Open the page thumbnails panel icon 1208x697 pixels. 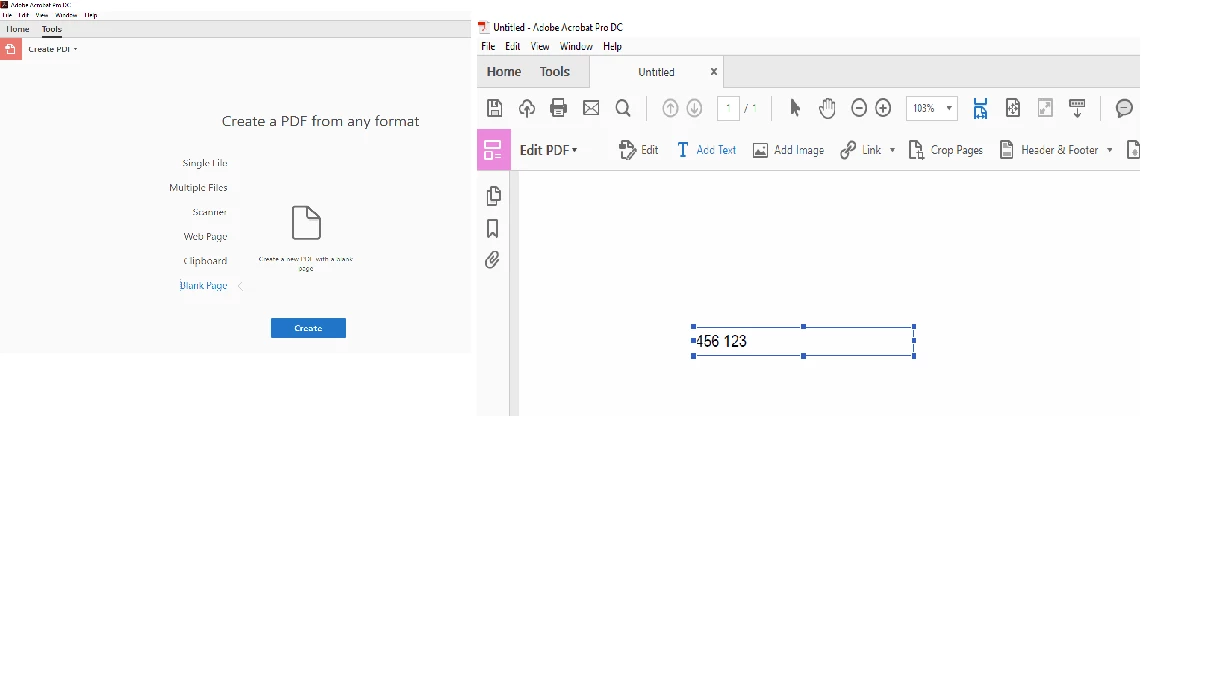tap(493, 196)
